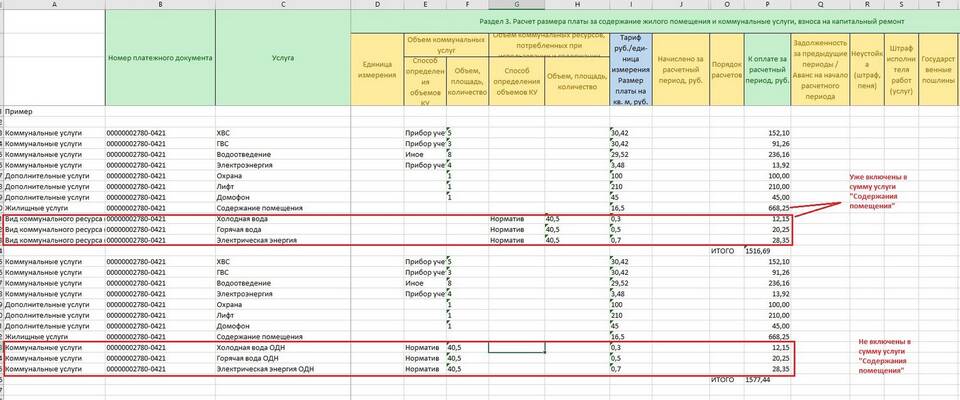Image resolution: width=960 pixels, height=400 pixels.
Task: Click the 40,5 volume in the 'Горячая вода ОДН' row
Action: tap(468, 358)
